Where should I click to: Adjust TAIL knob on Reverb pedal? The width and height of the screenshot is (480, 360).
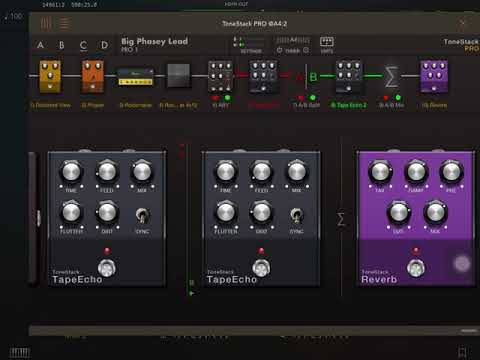click(380, 172)
